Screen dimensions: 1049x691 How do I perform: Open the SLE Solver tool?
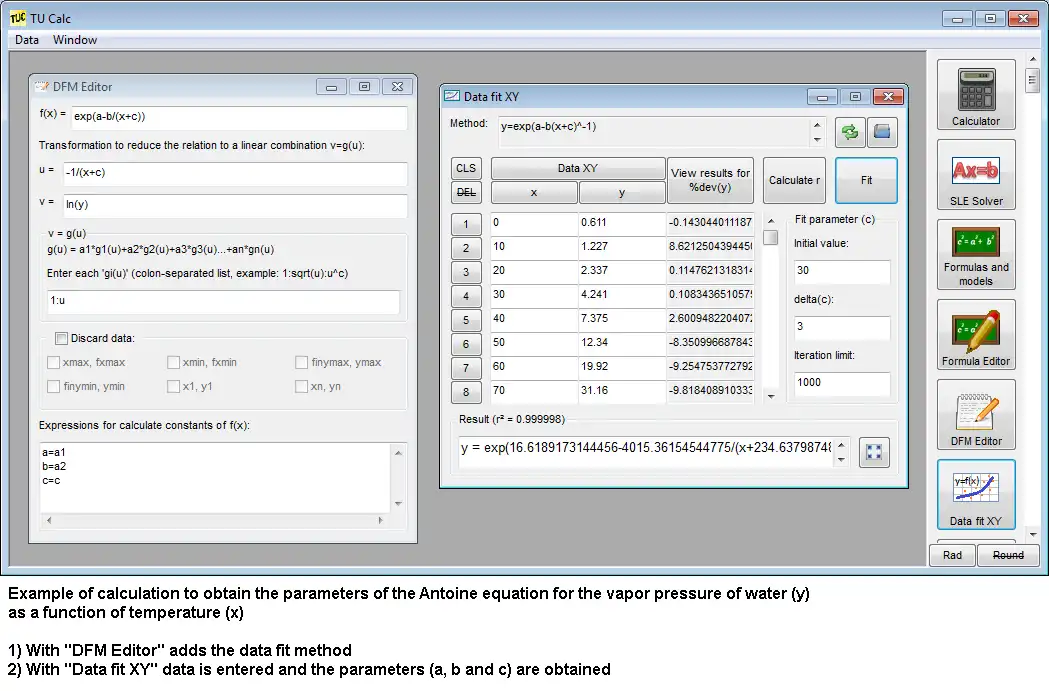point(975,175)
